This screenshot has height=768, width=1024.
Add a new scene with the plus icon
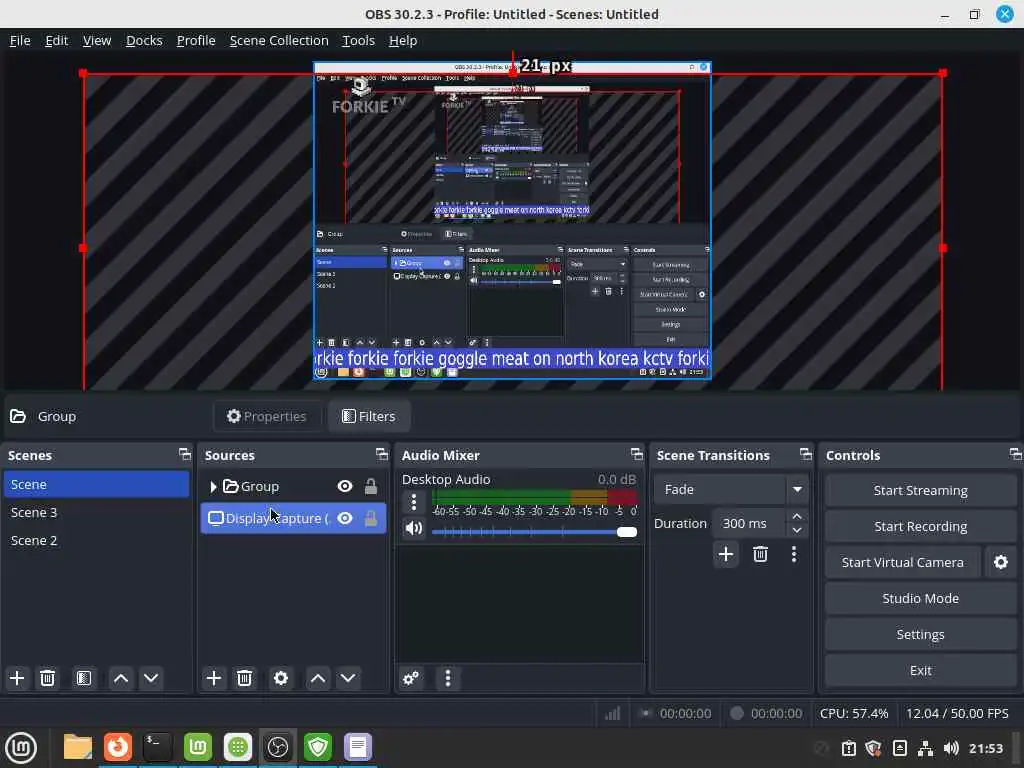pyautogui.click(x=17, y=678)
